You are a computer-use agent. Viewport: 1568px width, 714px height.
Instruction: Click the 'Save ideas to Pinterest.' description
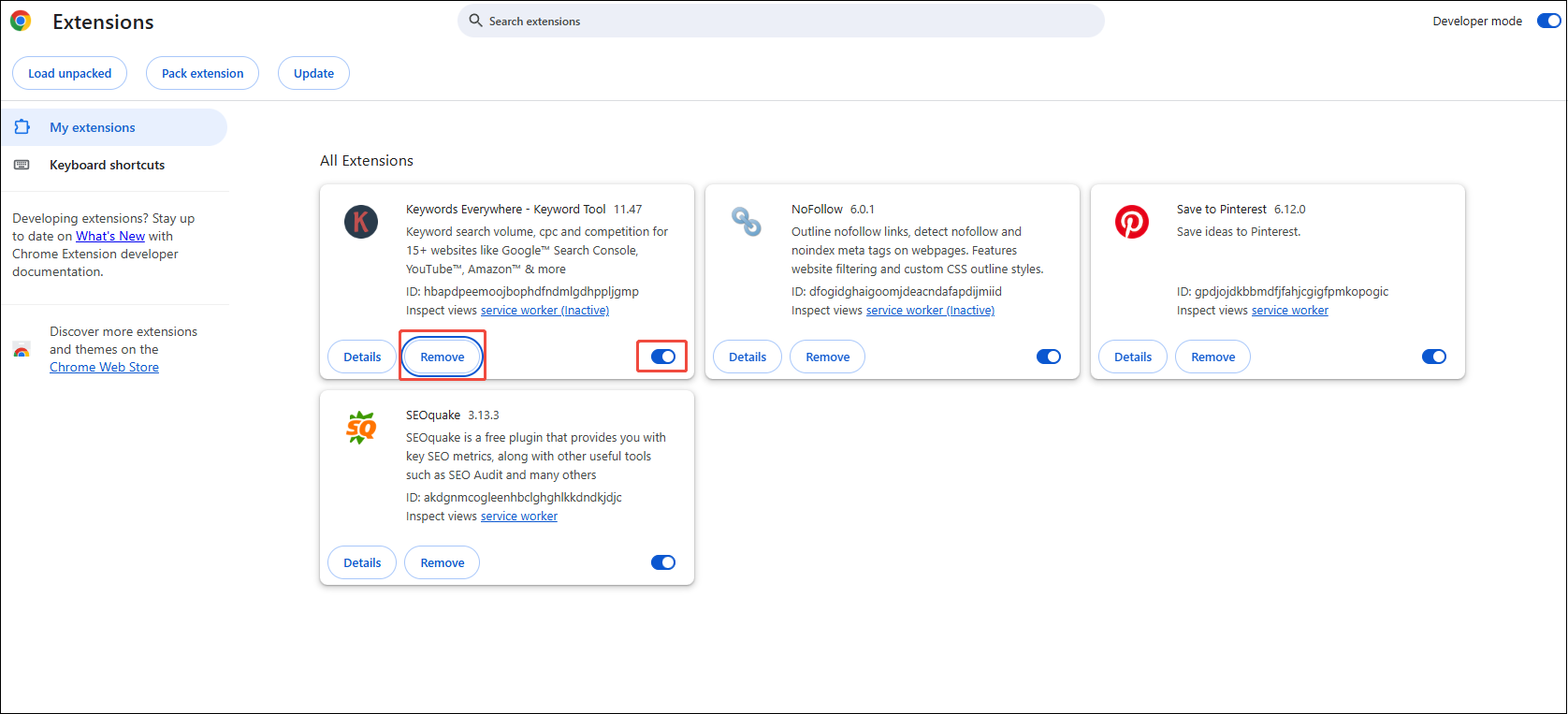[1239, 231]
